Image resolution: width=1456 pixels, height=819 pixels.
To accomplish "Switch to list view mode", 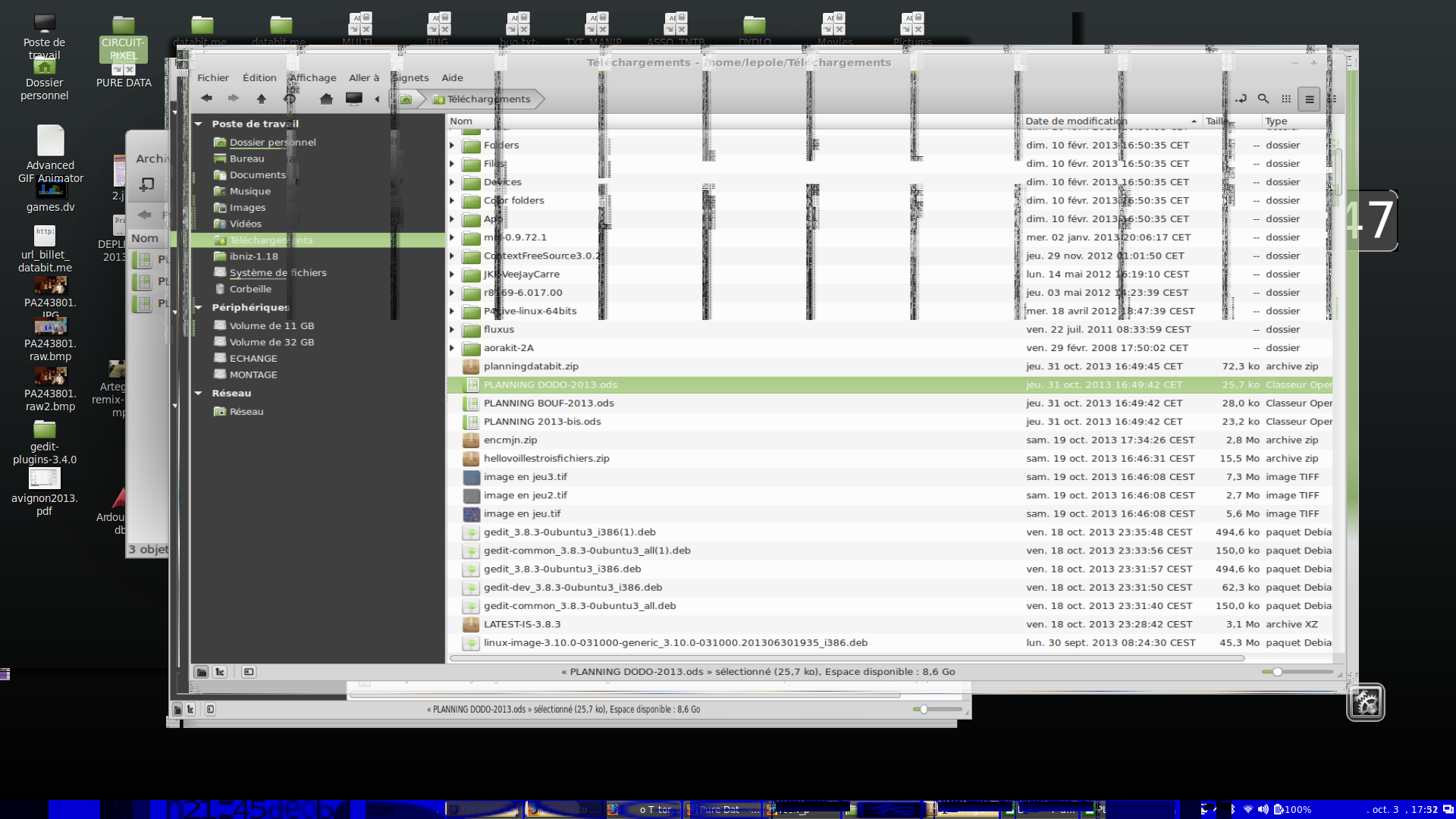I will point(1309,99).
